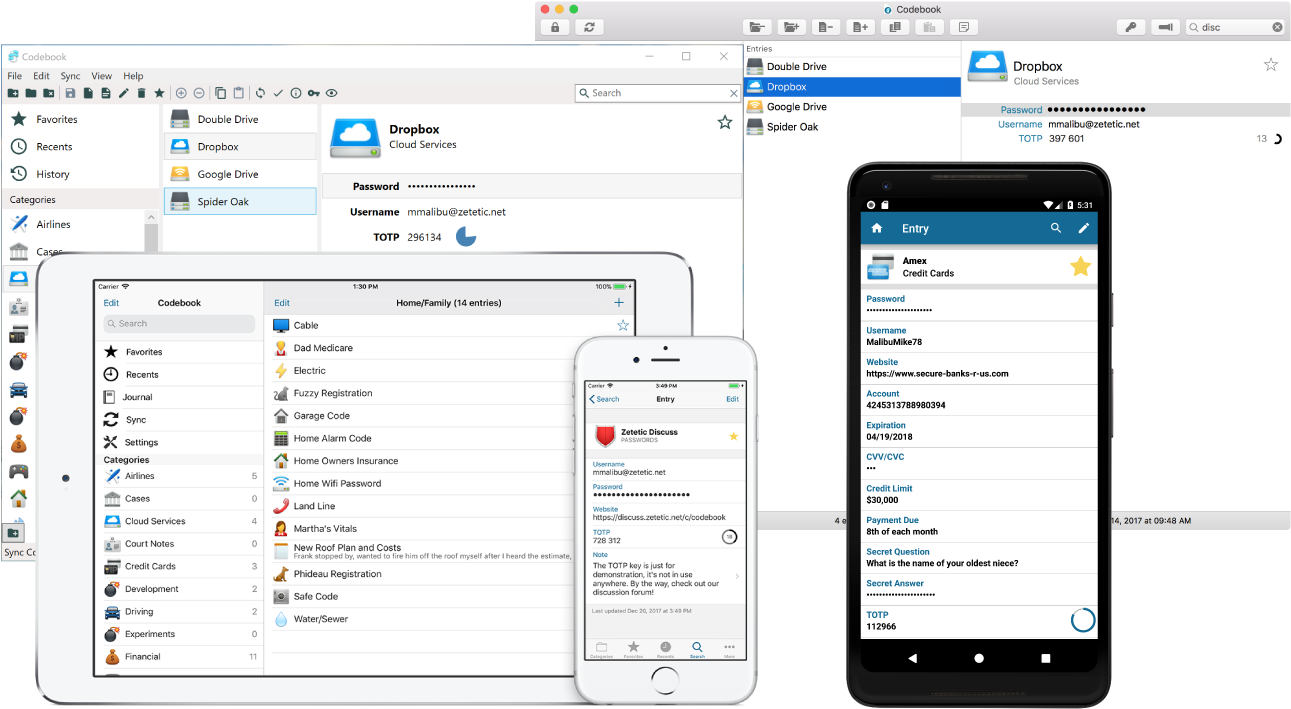Tap the plus icon on iPad entries list
1291x709 pixels.
tap(619, 302)
